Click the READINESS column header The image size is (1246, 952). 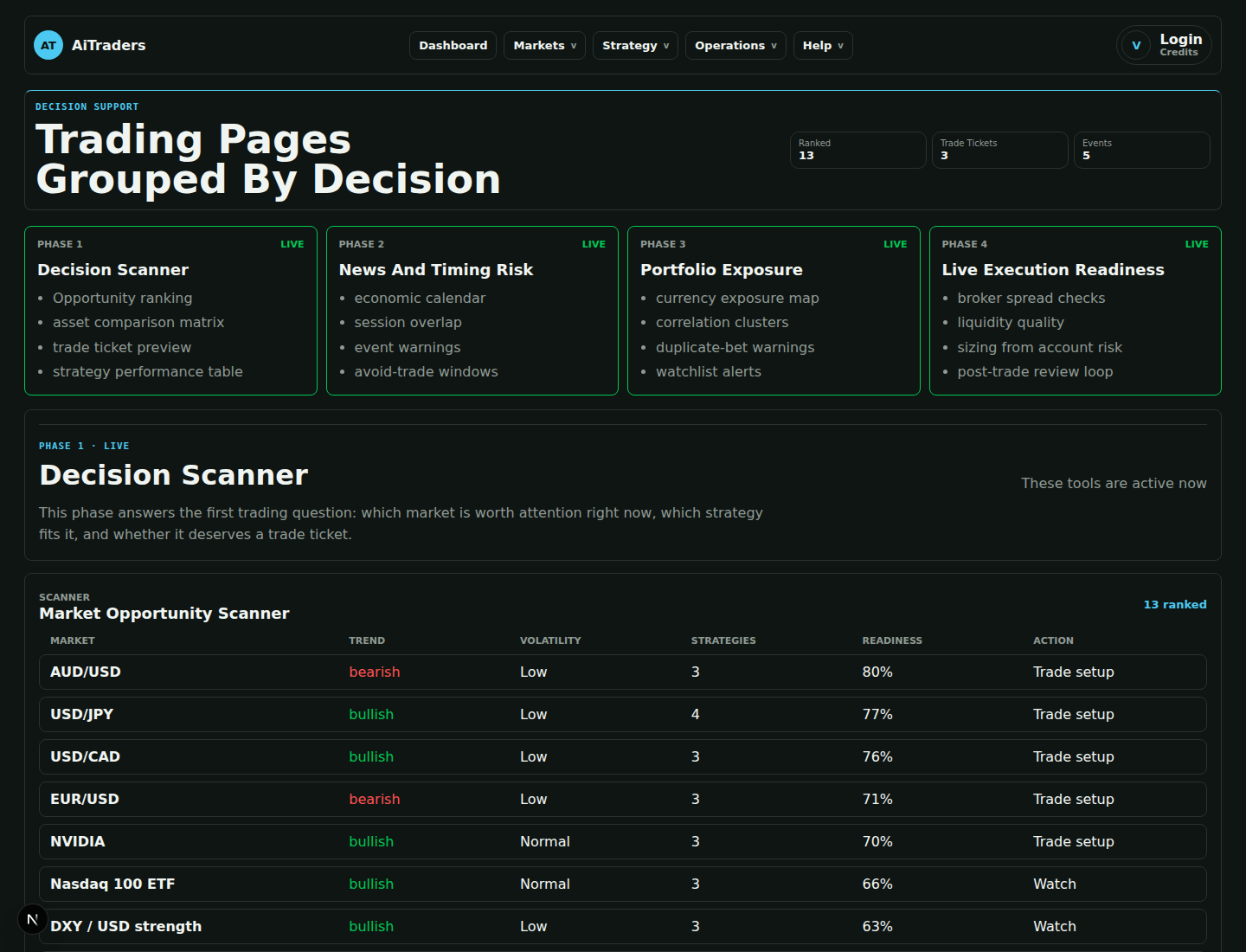point(892,640)
